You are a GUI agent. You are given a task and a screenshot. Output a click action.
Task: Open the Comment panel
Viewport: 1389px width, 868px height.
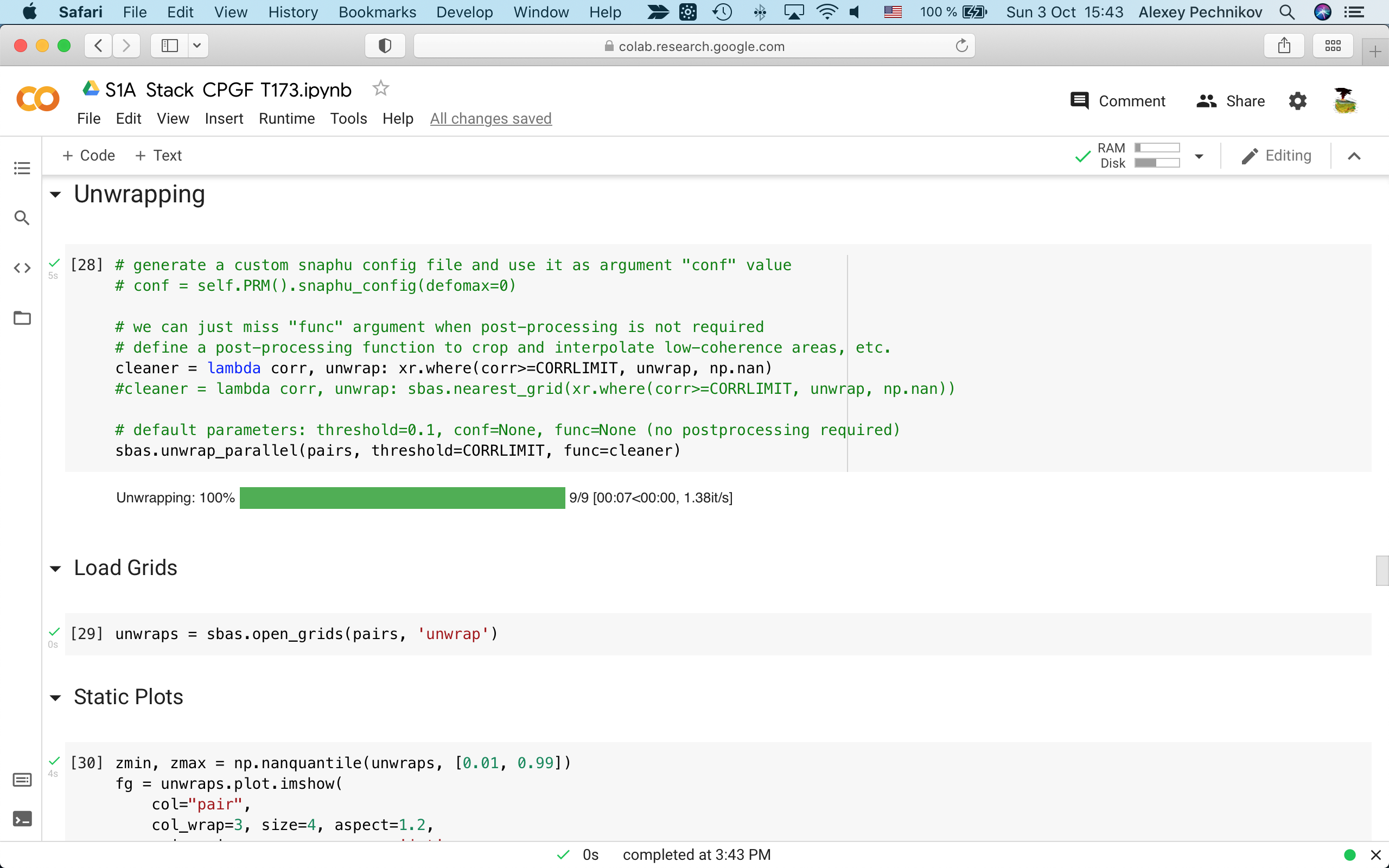coord(1117,100)
